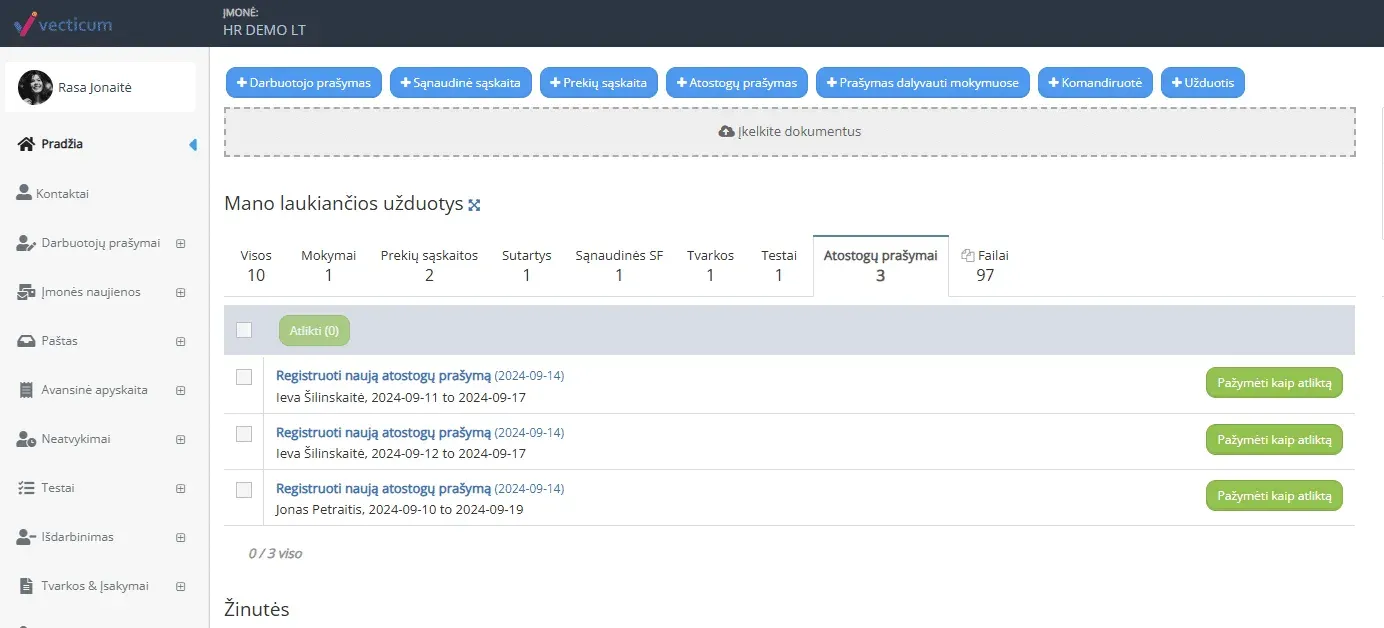
Task: Expand the Išdarbinimas sidebar section
Action: 181,537
